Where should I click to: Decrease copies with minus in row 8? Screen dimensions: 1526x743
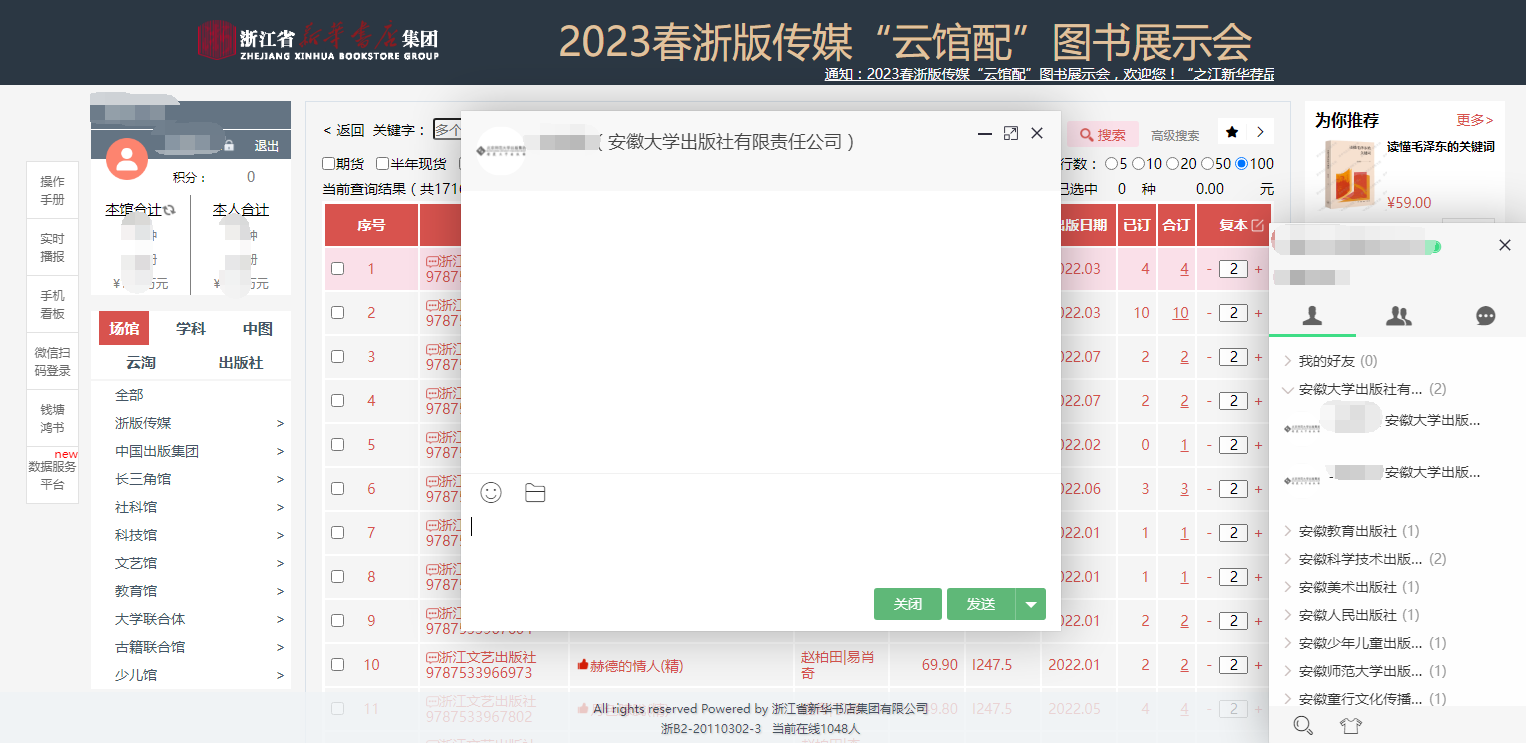tap(1208, 577)
